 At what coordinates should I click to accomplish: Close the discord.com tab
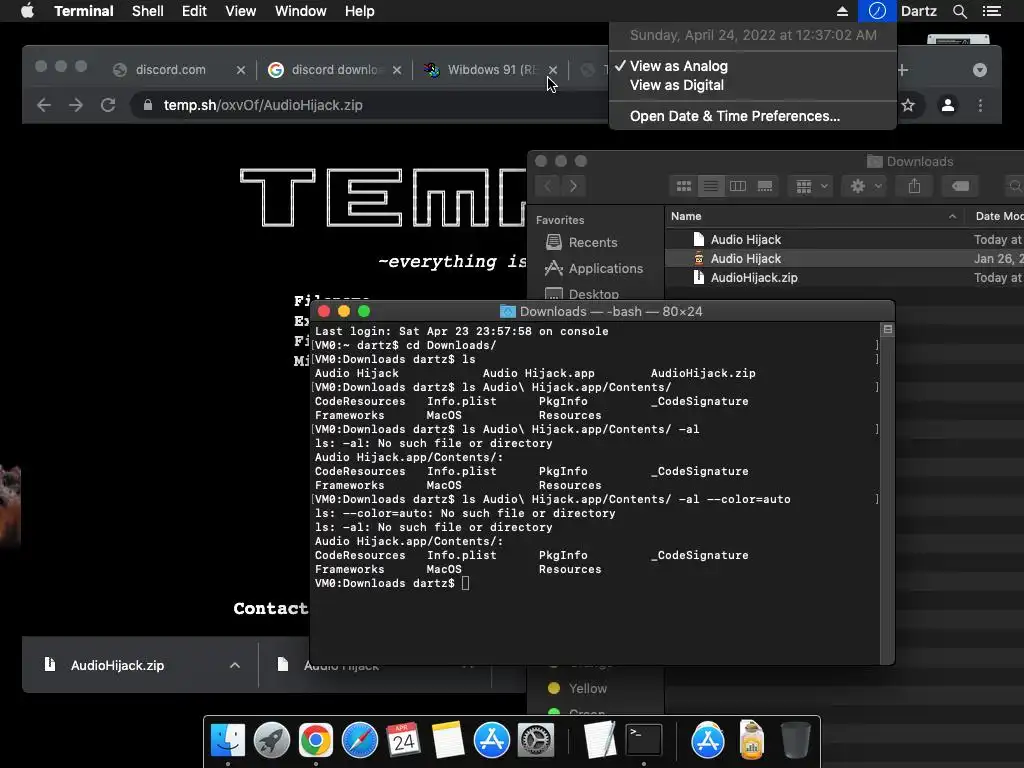[x=240, y=70]
